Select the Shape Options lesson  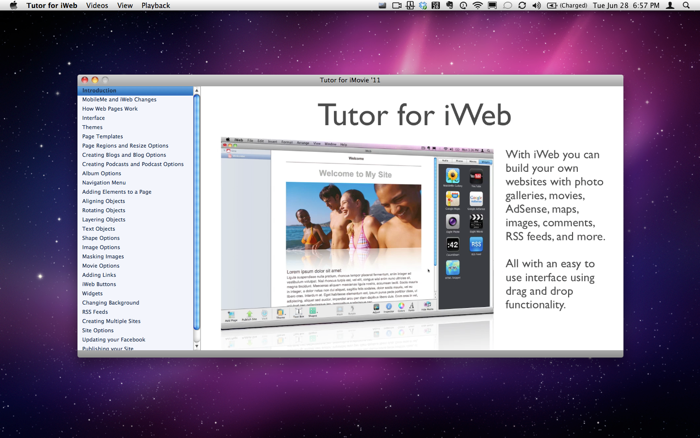(x=100, y=238)
